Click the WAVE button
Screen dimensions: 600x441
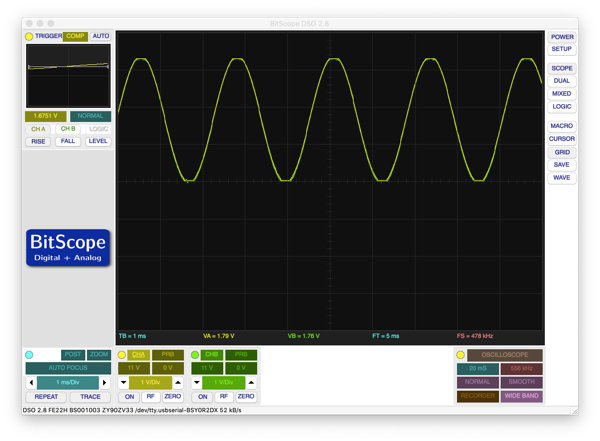click(562, 178)
